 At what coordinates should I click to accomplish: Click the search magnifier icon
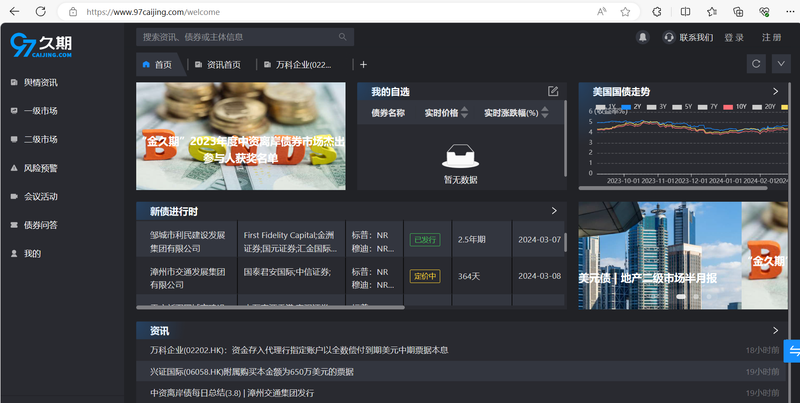point(342,37)
